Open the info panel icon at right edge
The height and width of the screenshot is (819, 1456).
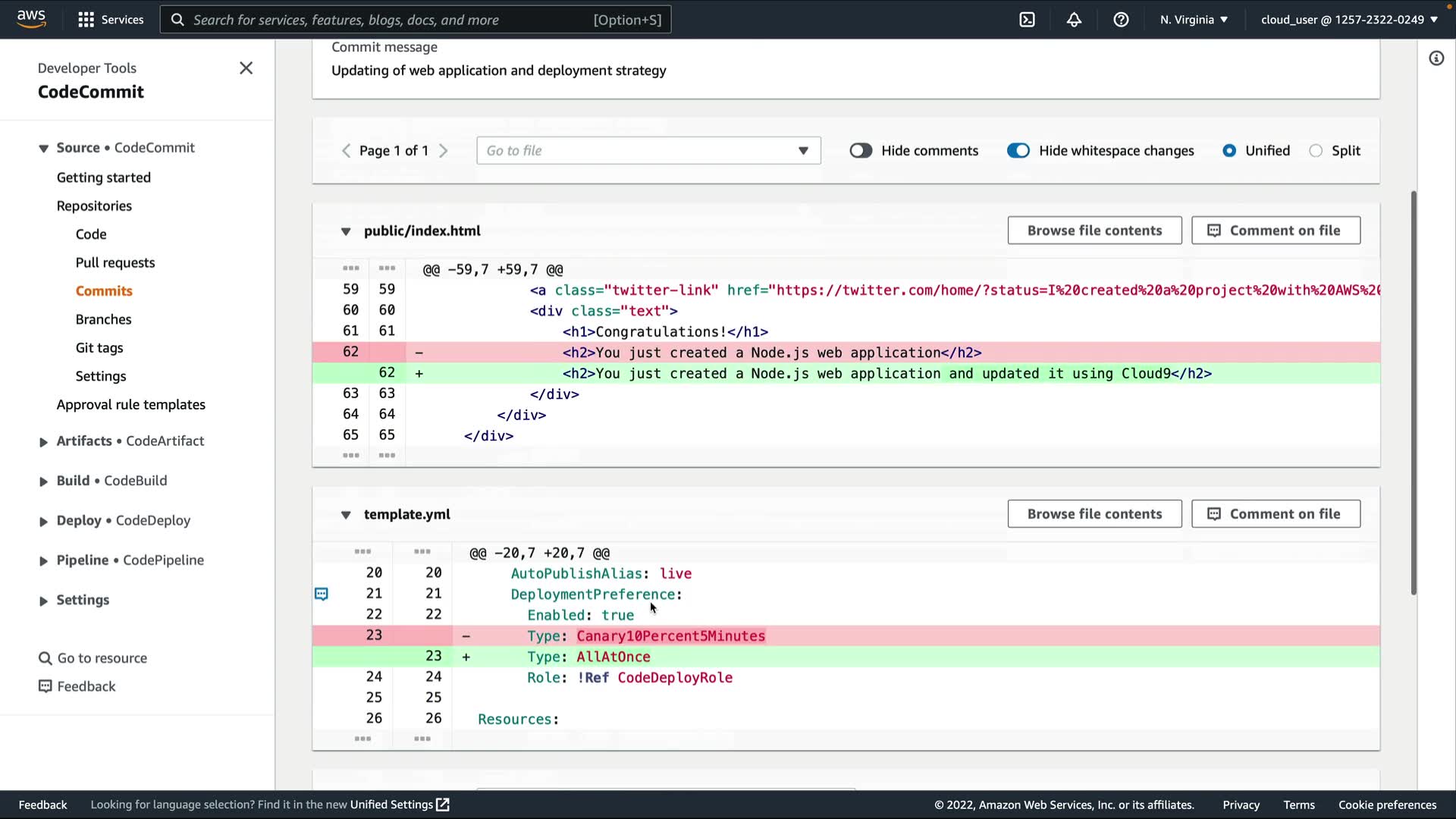(1436, 58)
